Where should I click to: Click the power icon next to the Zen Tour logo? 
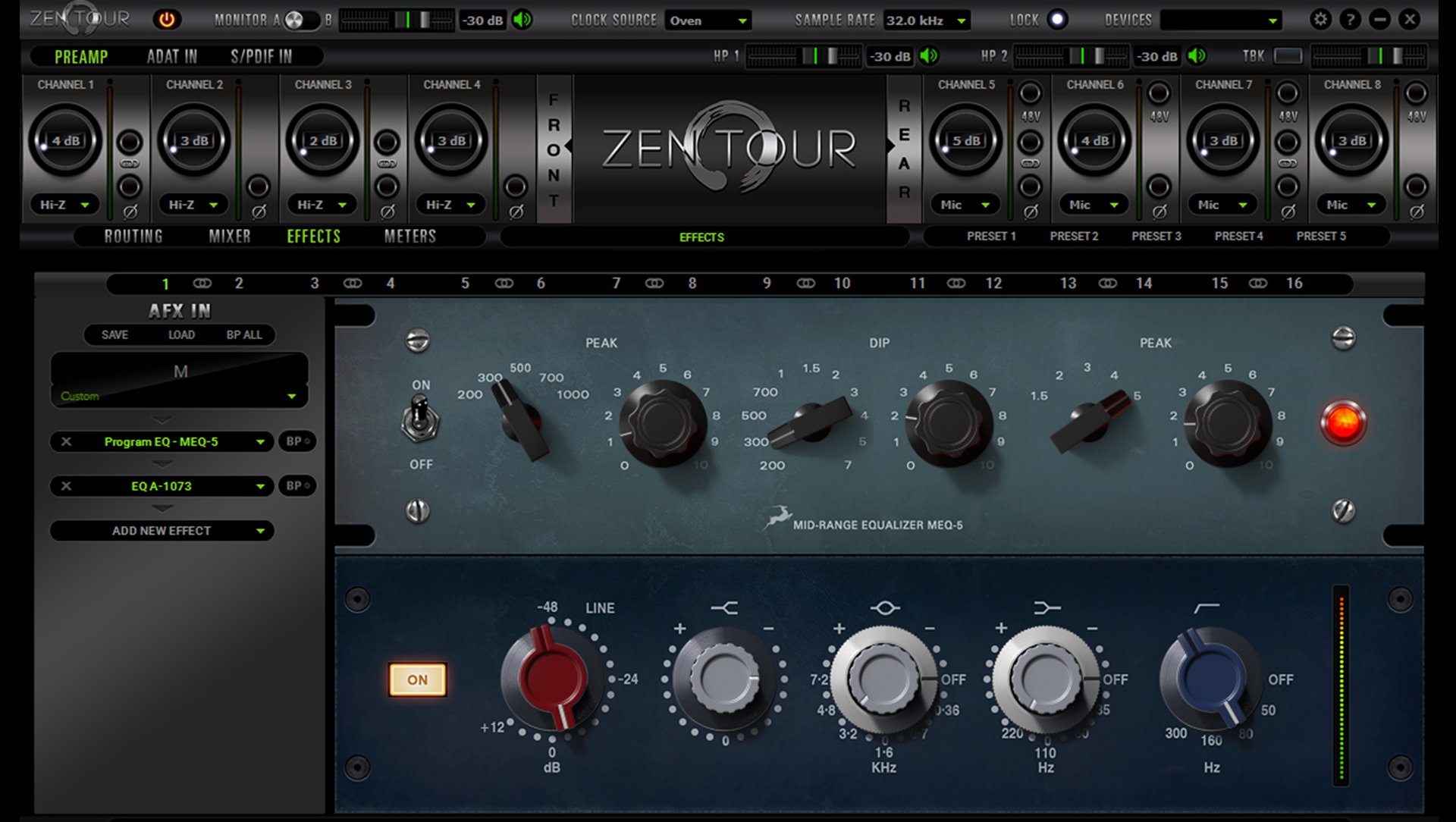pos(167,20)
